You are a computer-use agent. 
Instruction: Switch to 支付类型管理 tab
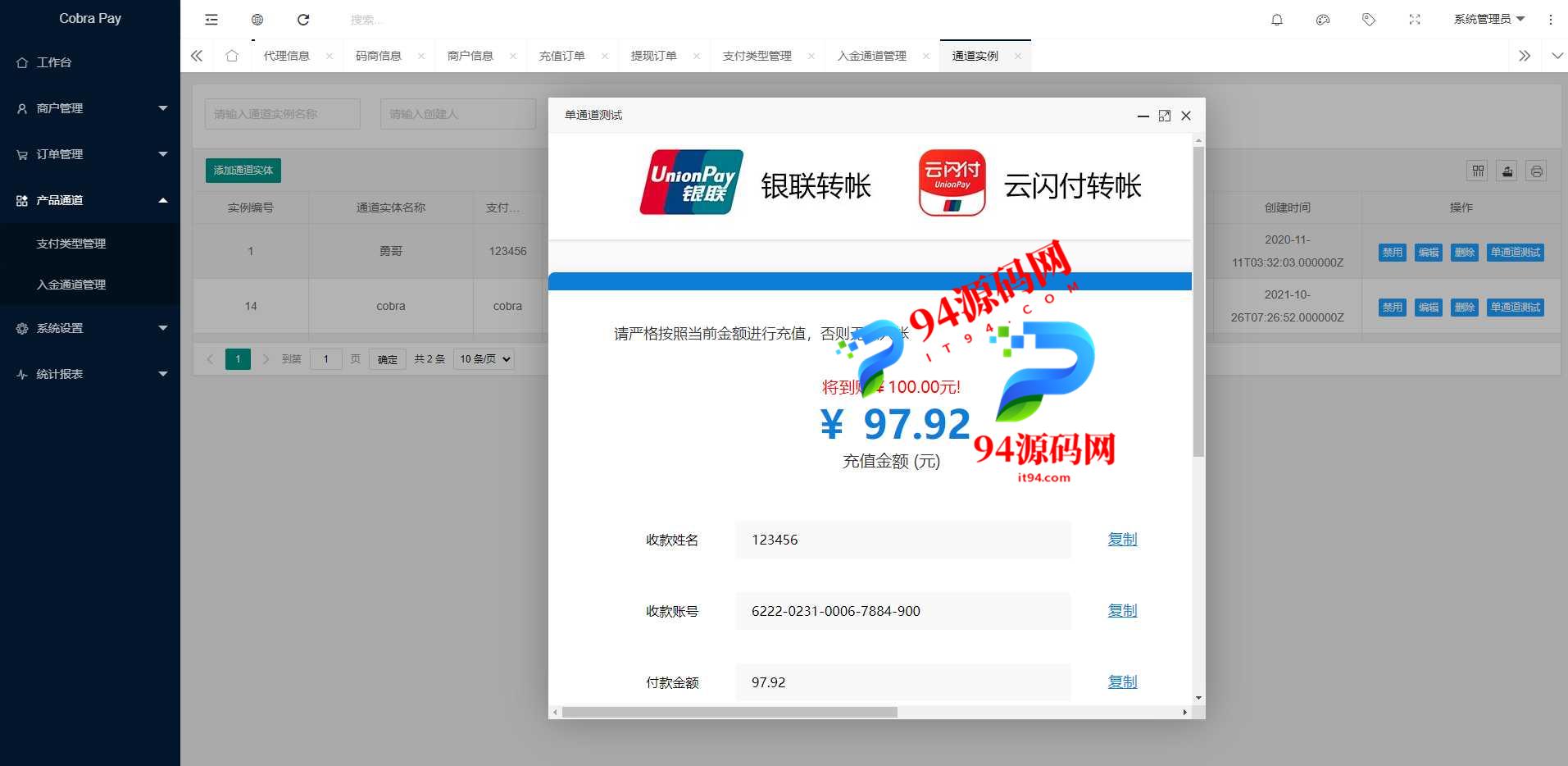point(757,56)
